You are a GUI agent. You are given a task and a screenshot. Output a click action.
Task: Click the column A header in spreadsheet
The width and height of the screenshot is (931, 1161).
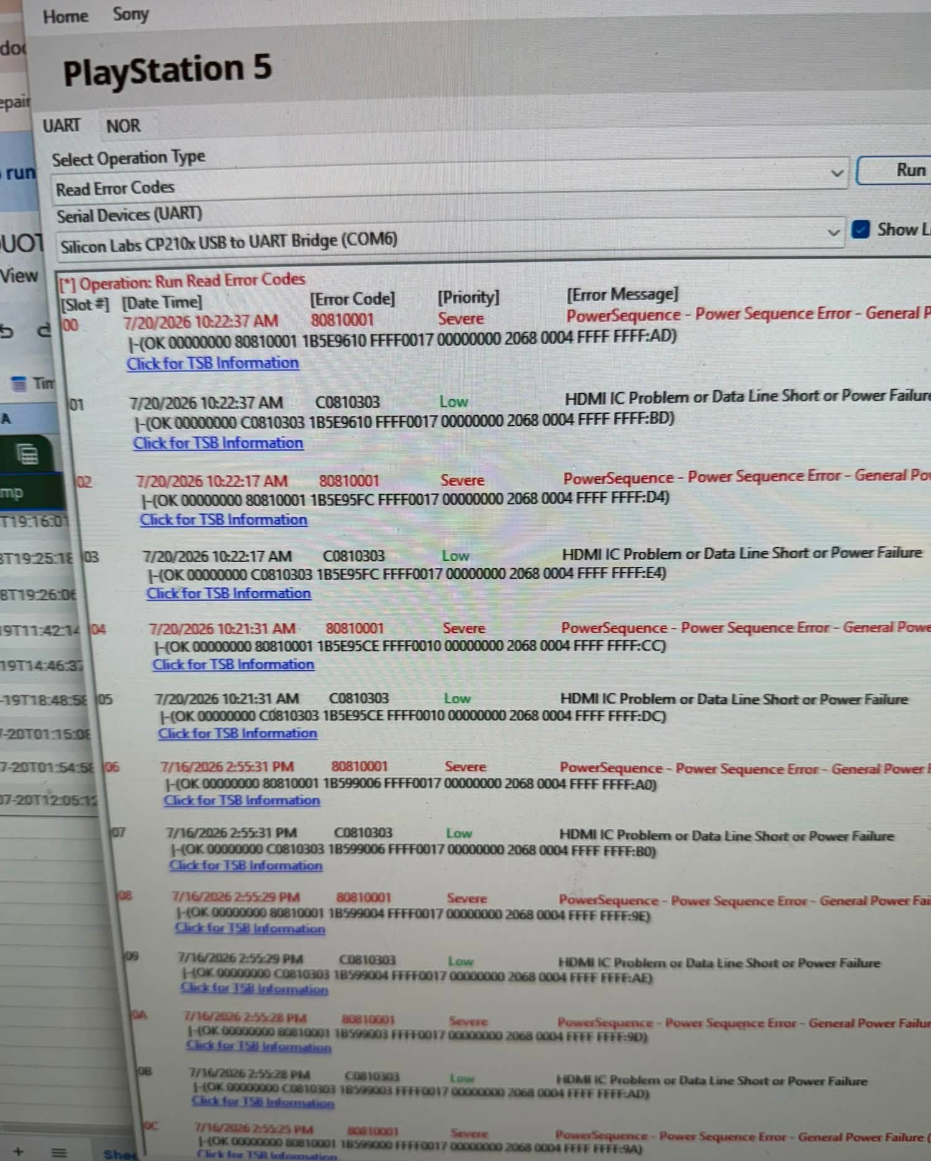click(6, 419)
